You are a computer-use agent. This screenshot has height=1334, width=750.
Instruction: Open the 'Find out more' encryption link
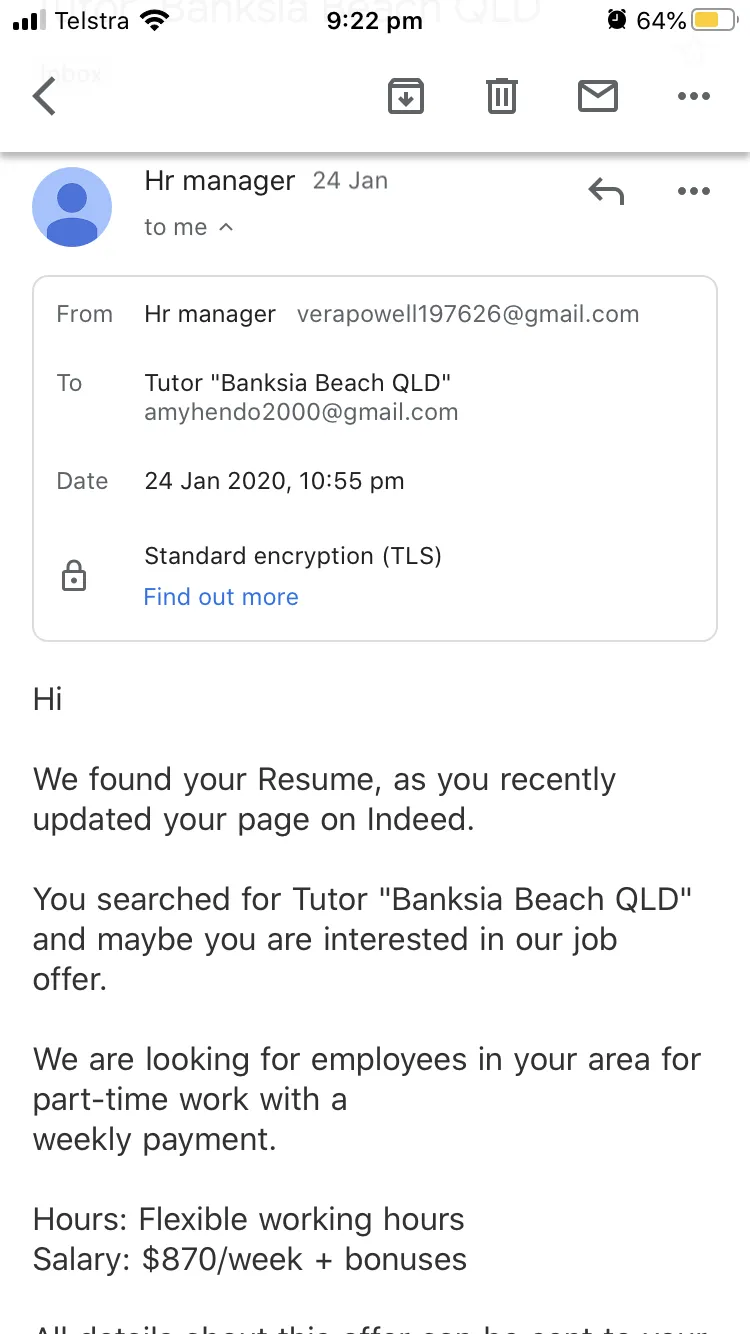tap(221, 597)
